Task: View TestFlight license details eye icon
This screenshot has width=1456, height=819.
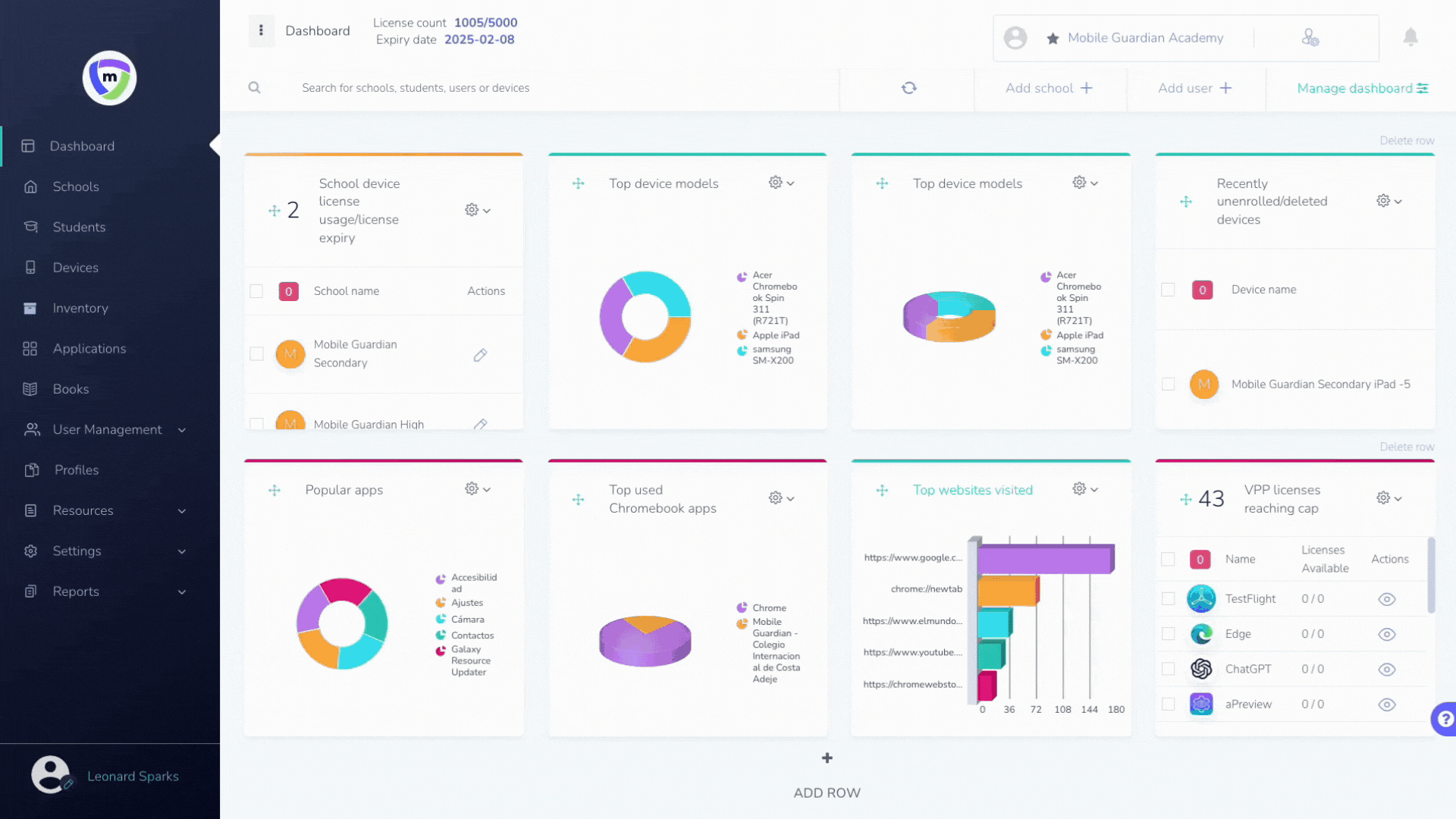Action: point(1386,599)
